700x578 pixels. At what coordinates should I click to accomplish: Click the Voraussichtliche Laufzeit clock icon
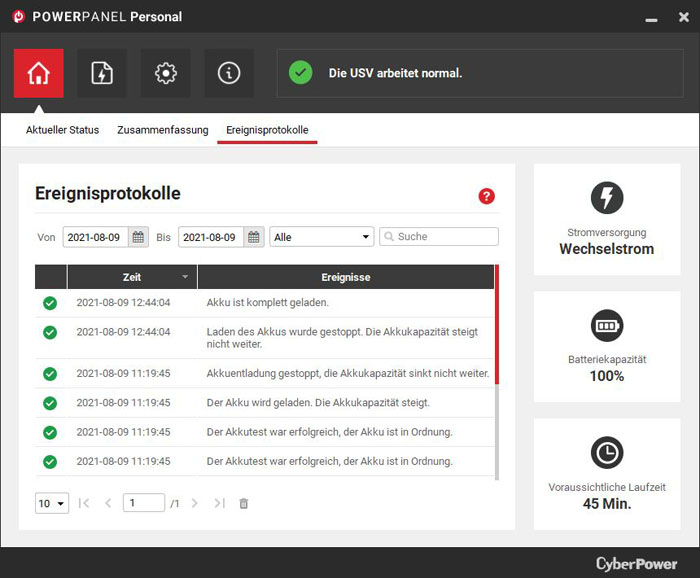tap(607, 453)
